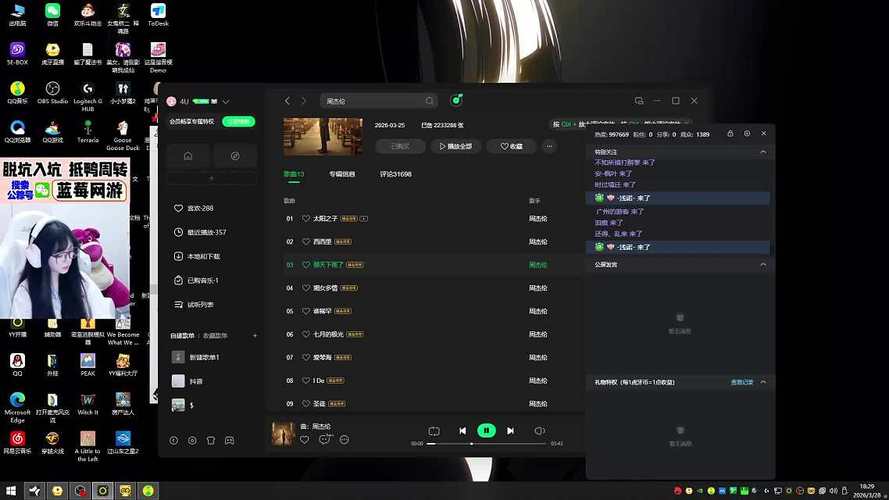This screenshot has width=889, height=500.
Task: Open comments for the current song
Action: (x=324, y=439)
